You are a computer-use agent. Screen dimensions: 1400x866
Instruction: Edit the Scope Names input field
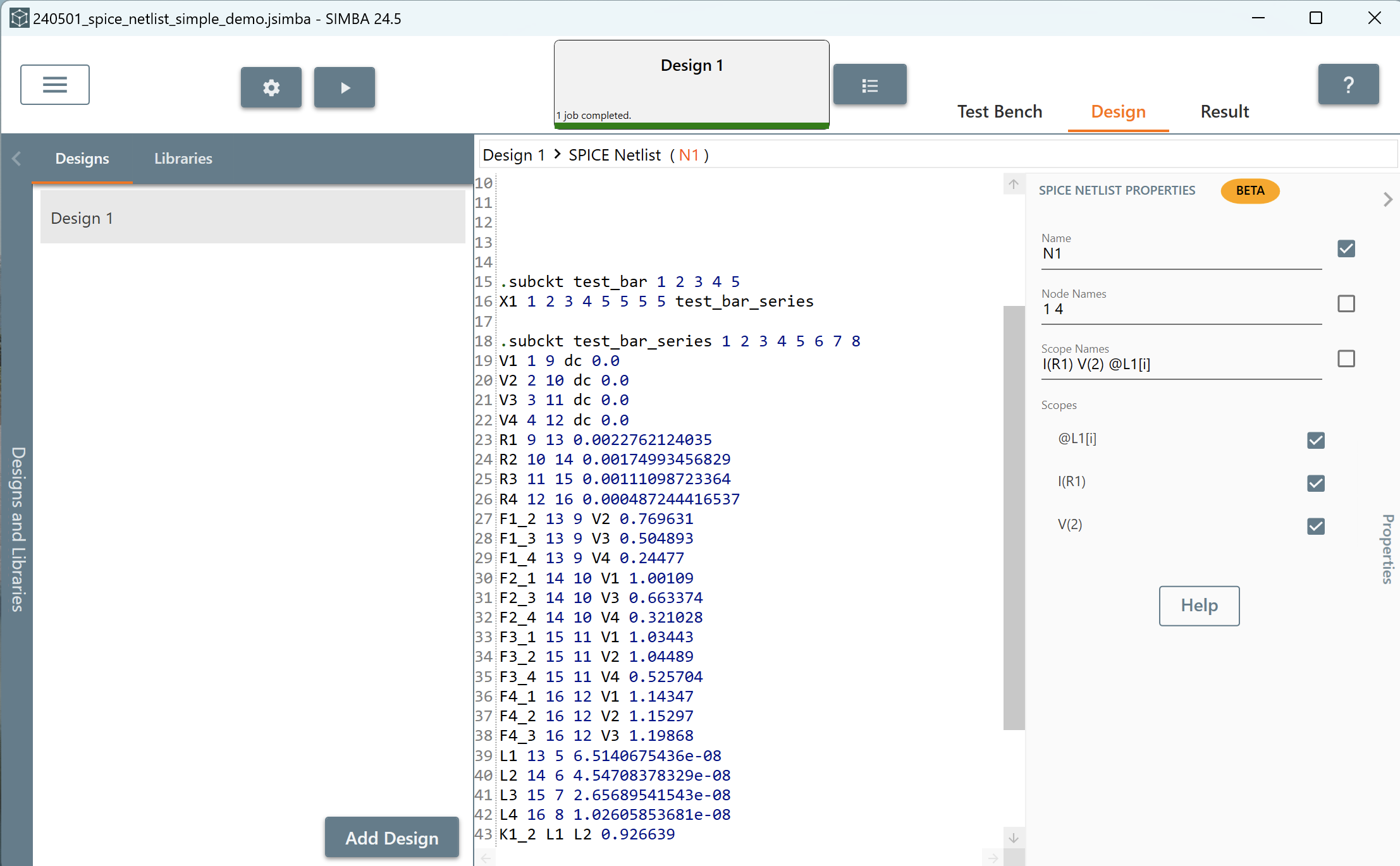click(x=1181, y=364)
